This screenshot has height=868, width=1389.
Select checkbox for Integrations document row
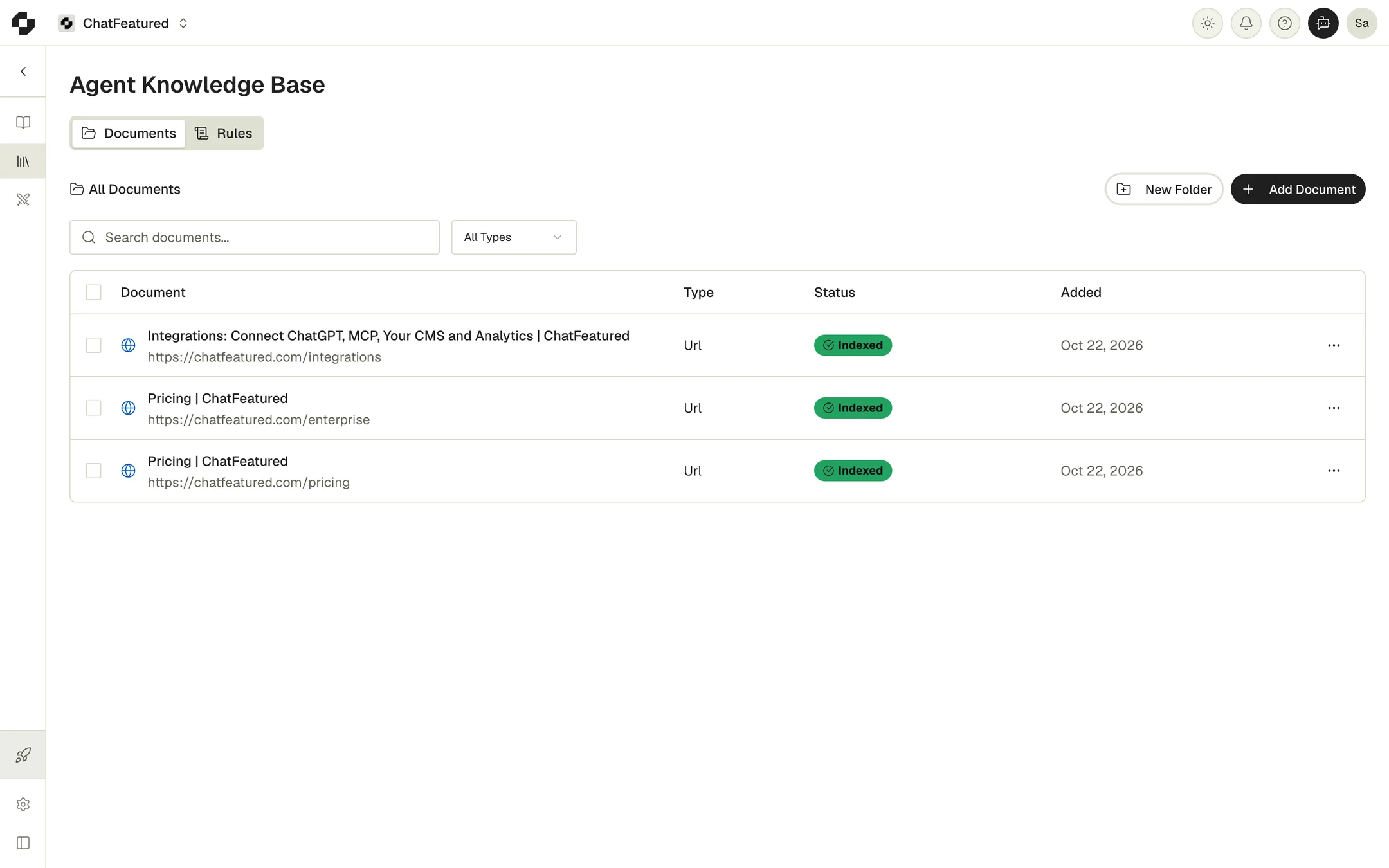pyautogui.click(x=93, y=345)
